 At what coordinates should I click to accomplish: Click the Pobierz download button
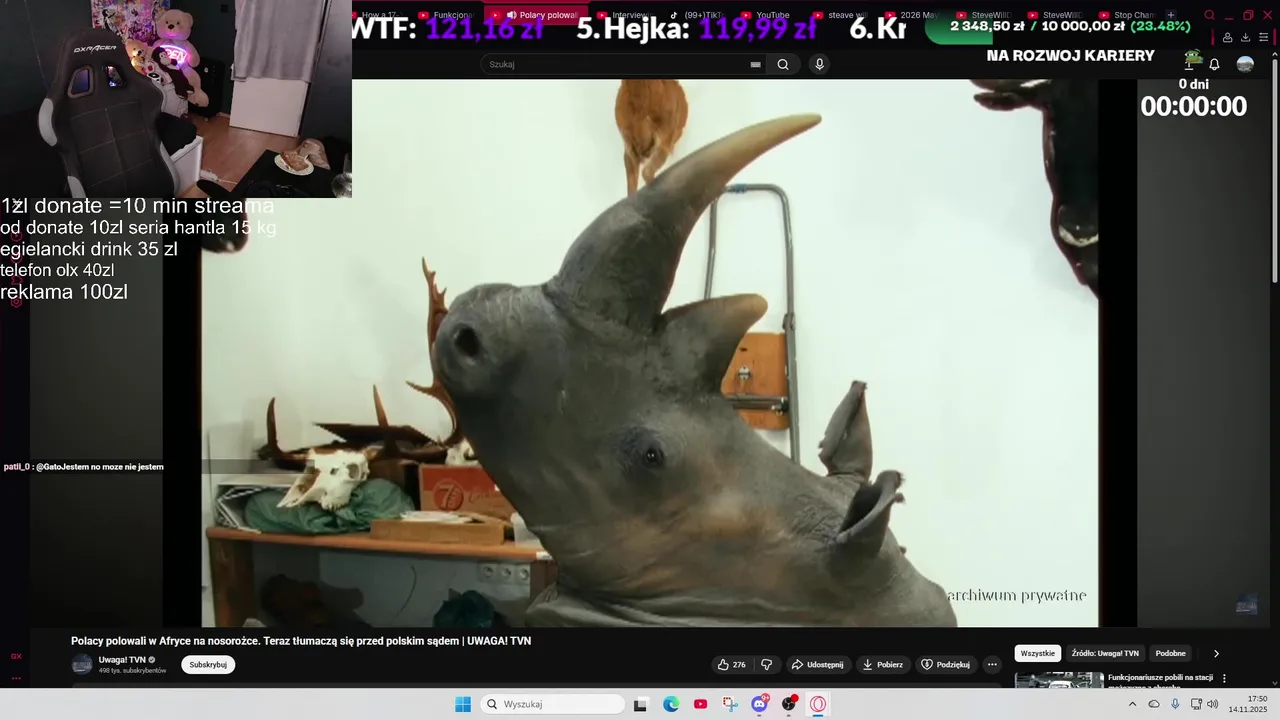point(883,664)
